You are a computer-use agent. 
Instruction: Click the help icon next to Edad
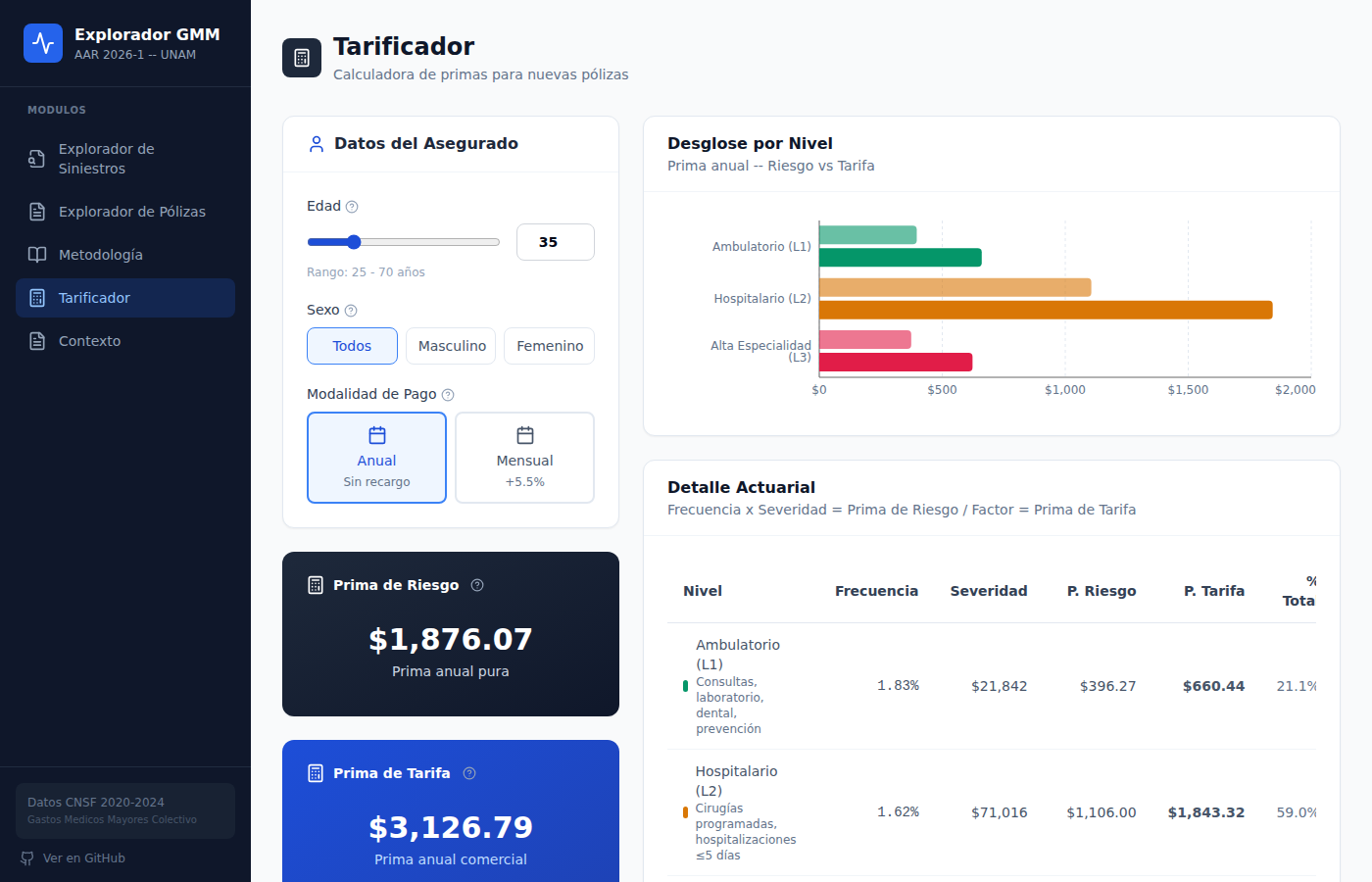click(352, 207)
